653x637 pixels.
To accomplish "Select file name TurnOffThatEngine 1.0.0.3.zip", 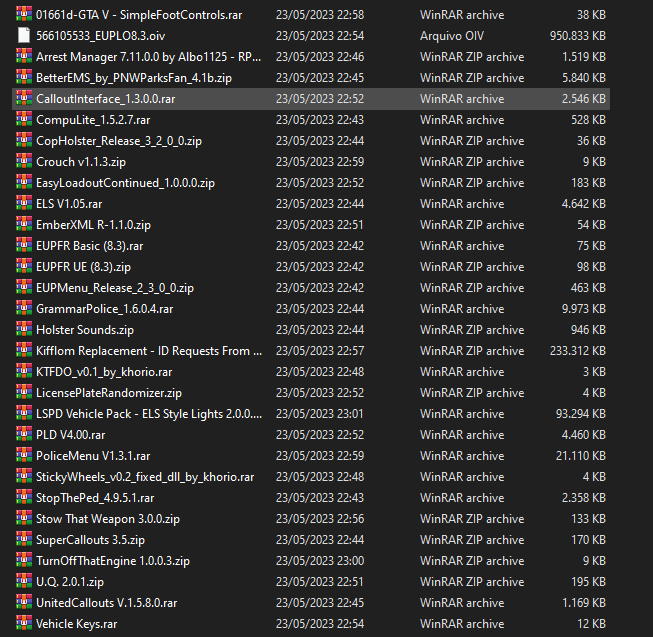I will [113, 561].
